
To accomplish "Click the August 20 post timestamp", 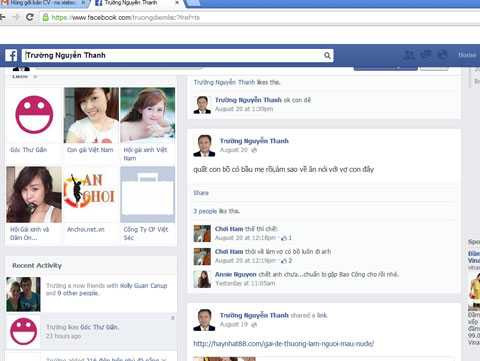I will click(x=234, y=150).
